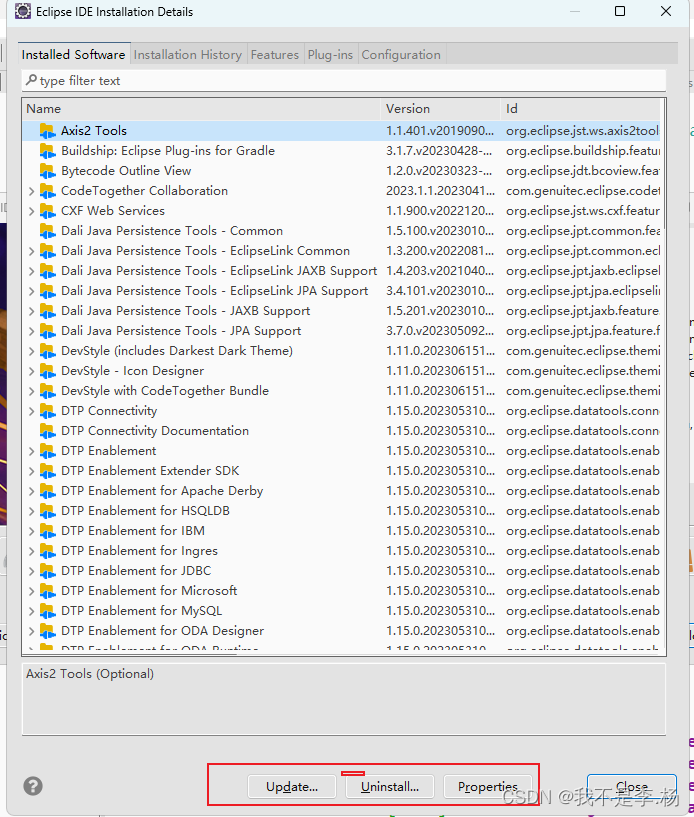Expand DevStyle - Icon Designer node
The image size is (694, 817).
pos(31,371)
